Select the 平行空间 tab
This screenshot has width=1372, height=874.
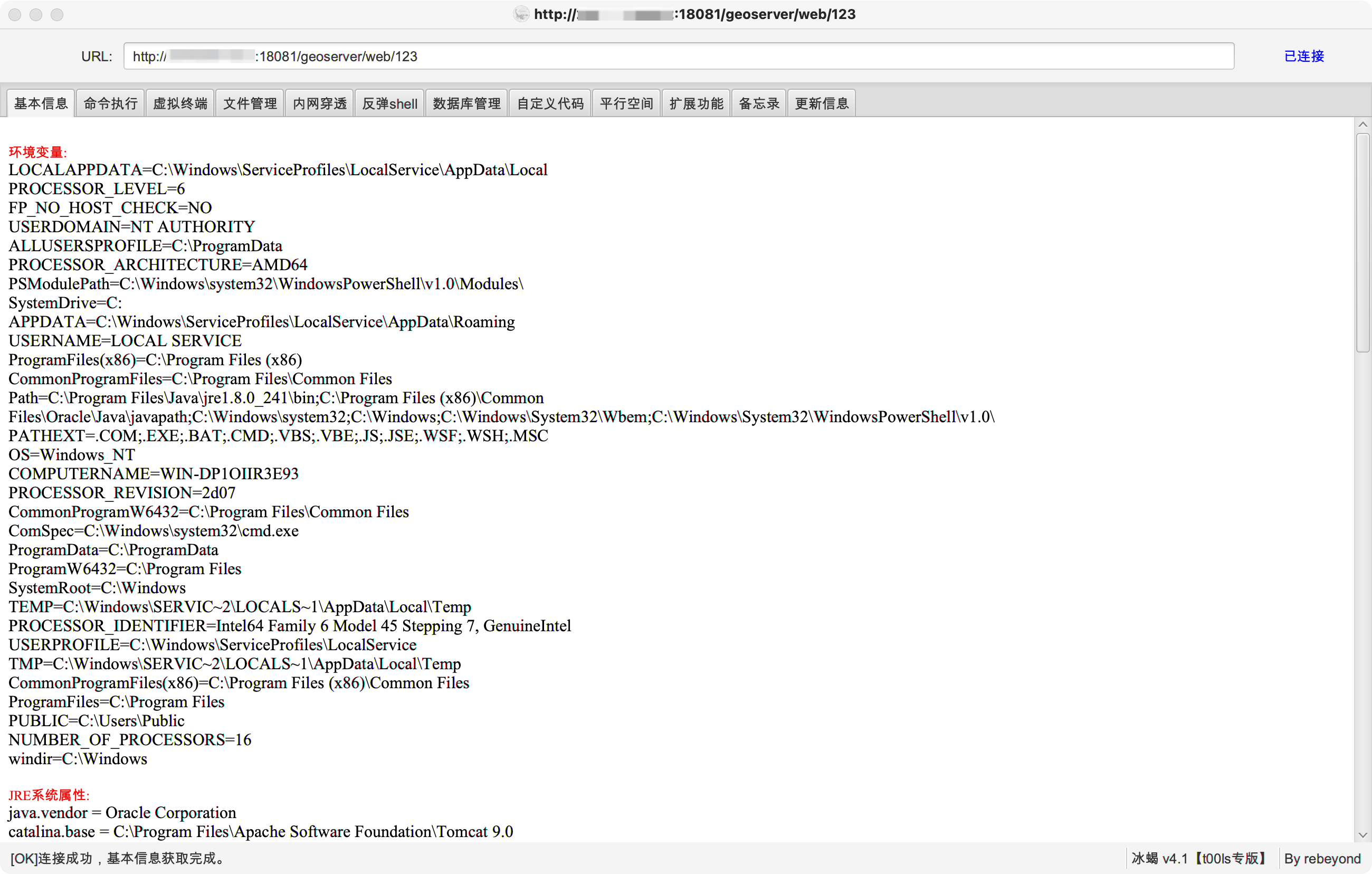pos(626,103)
